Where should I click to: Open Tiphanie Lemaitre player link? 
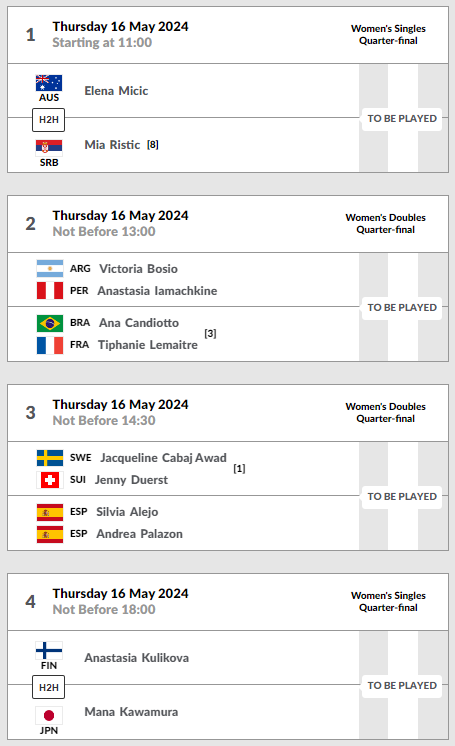coord(148,345)
